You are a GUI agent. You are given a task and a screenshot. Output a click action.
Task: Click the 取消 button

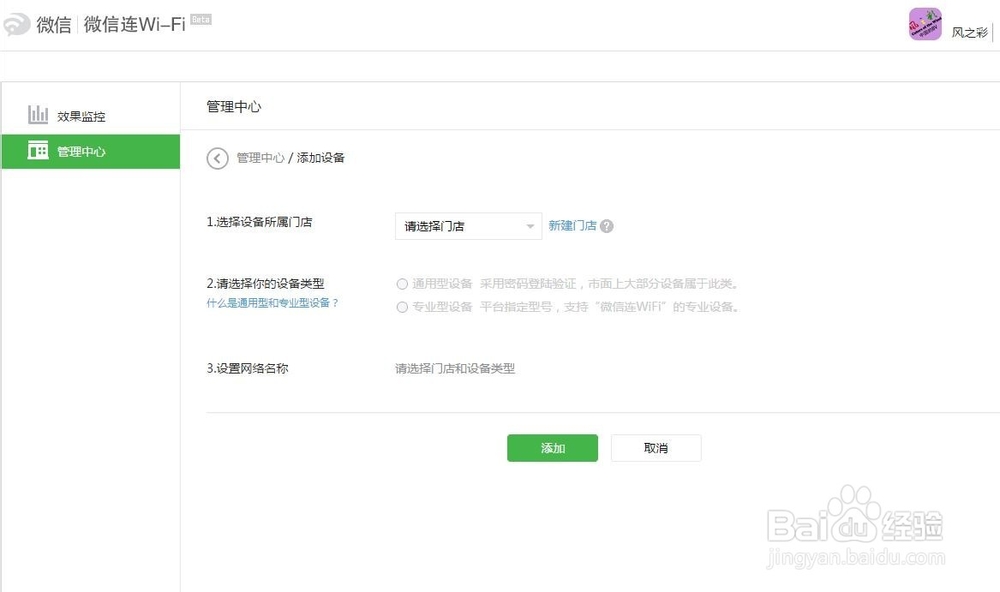click(x=655, y=448)
